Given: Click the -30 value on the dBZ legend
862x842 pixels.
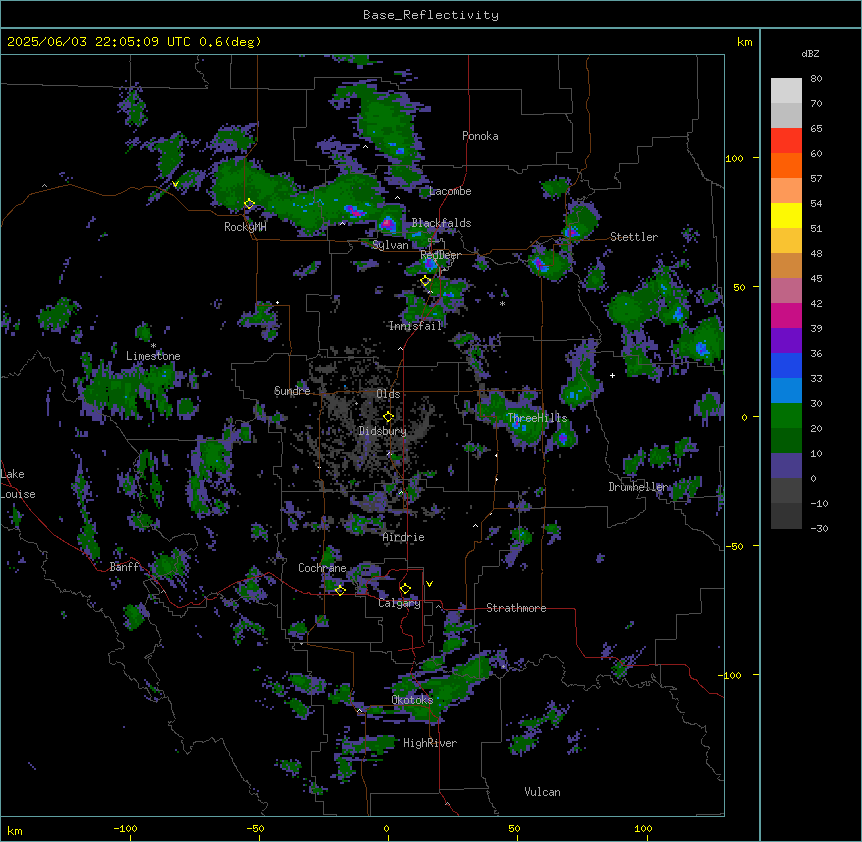Looking at the screenshot, I should pyautogui.click(x=819, y=528).
